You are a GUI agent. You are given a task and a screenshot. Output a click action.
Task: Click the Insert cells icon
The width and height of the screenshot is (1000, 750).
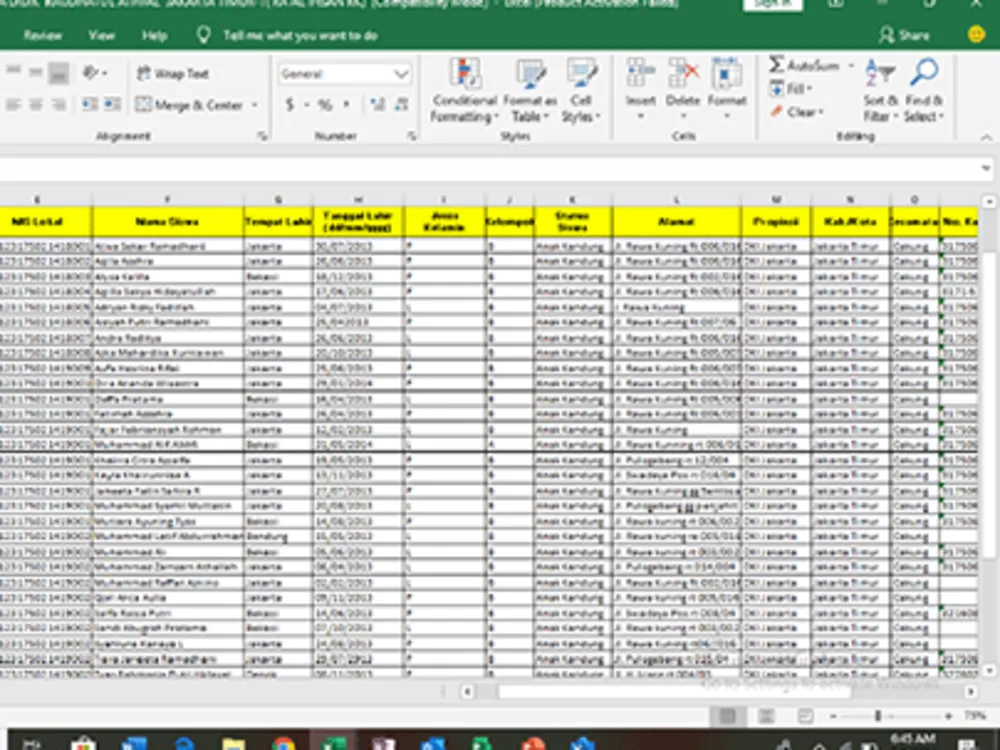click(x=640, y=74)
